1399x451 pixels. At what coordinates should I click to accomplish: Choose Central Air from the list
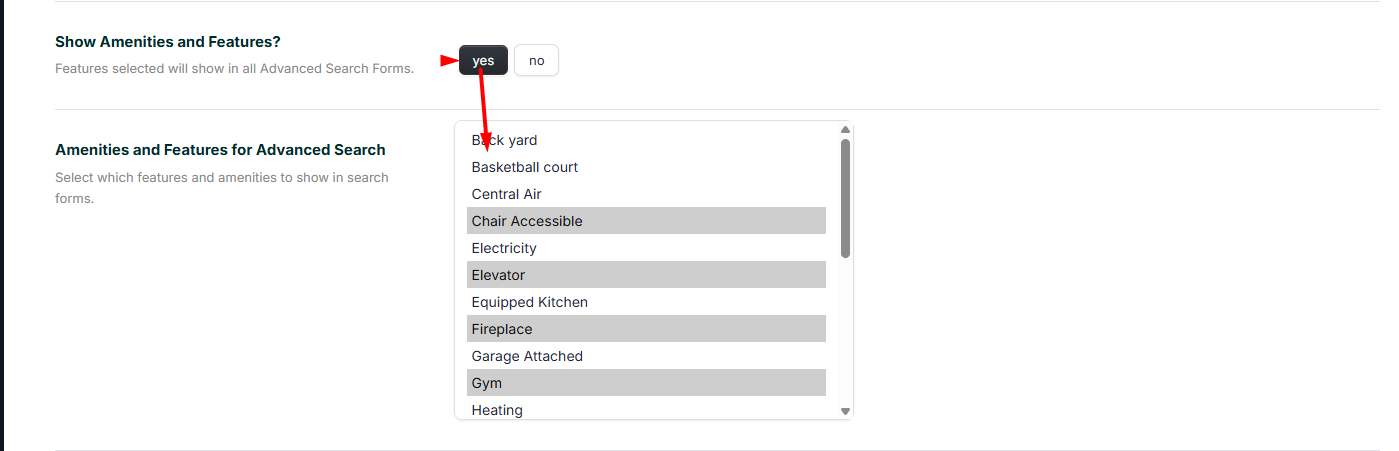pyautogui.click(x=507, y=194)
